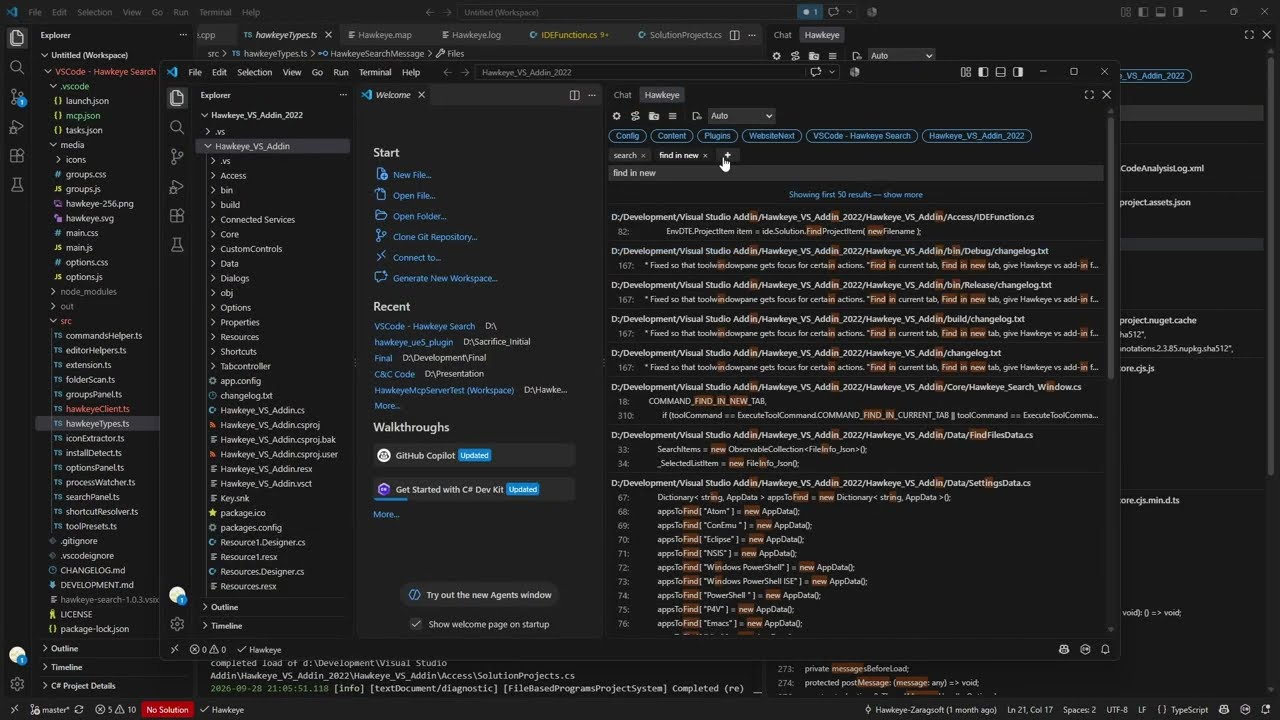Add a new Hawkeye search tab

pyautogui.click(x=727, y=155)
